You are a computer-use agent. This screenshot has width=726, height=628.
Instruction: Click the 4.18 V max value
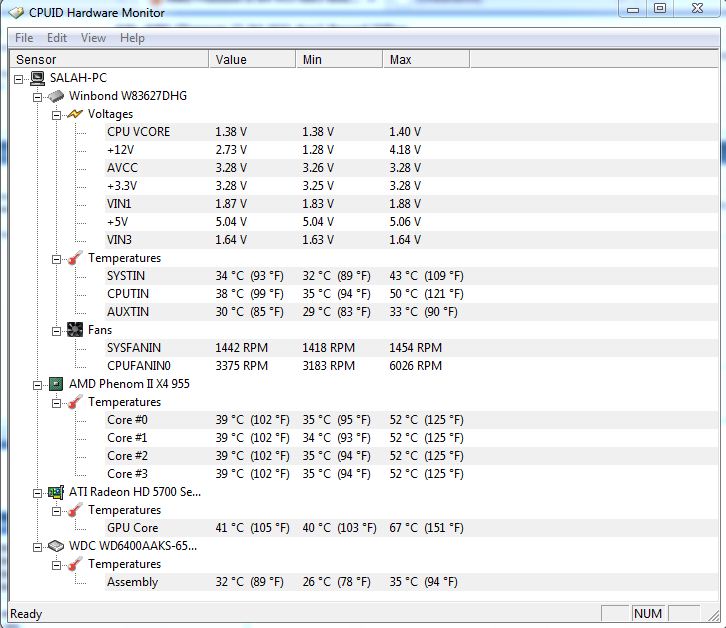click(x=405, y=150)
